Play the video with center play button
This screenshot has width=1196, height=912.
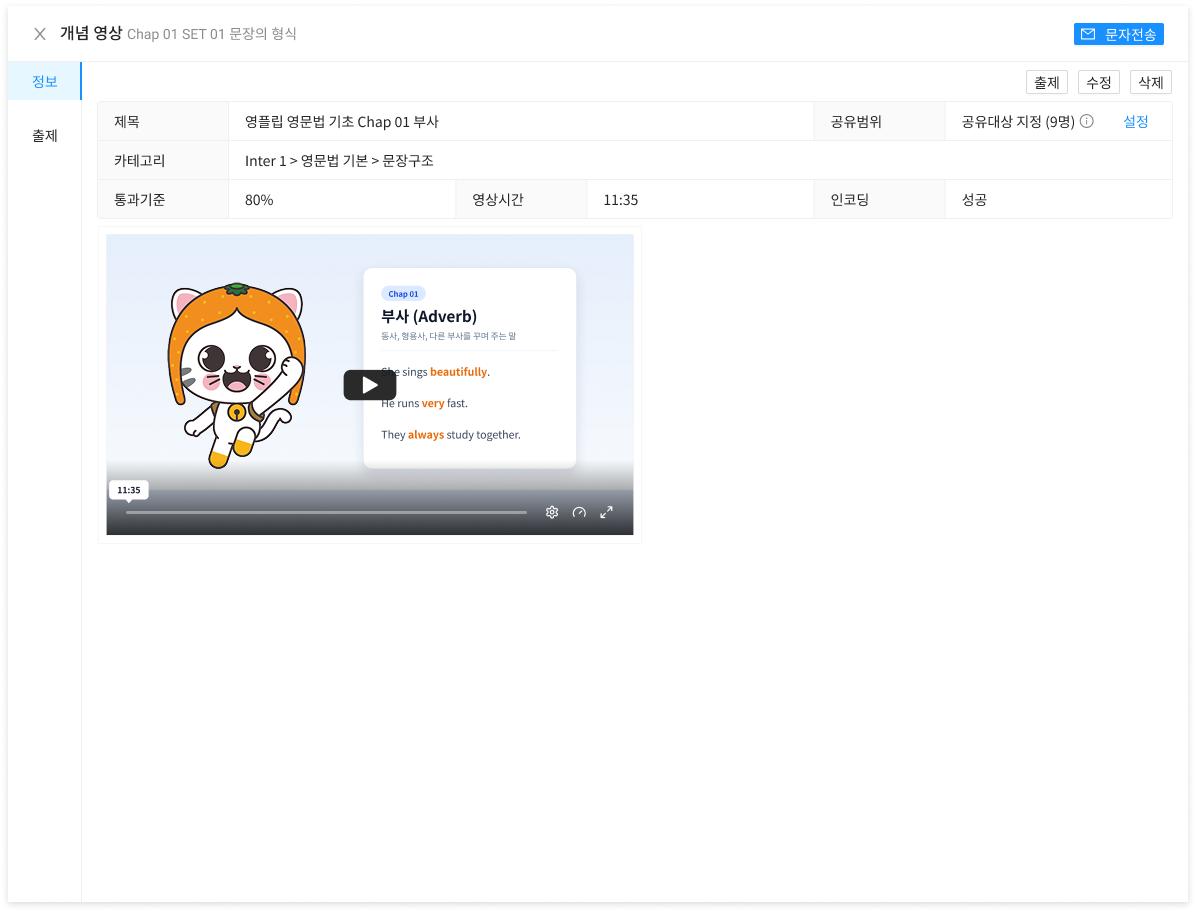click(x=370, y=385)
